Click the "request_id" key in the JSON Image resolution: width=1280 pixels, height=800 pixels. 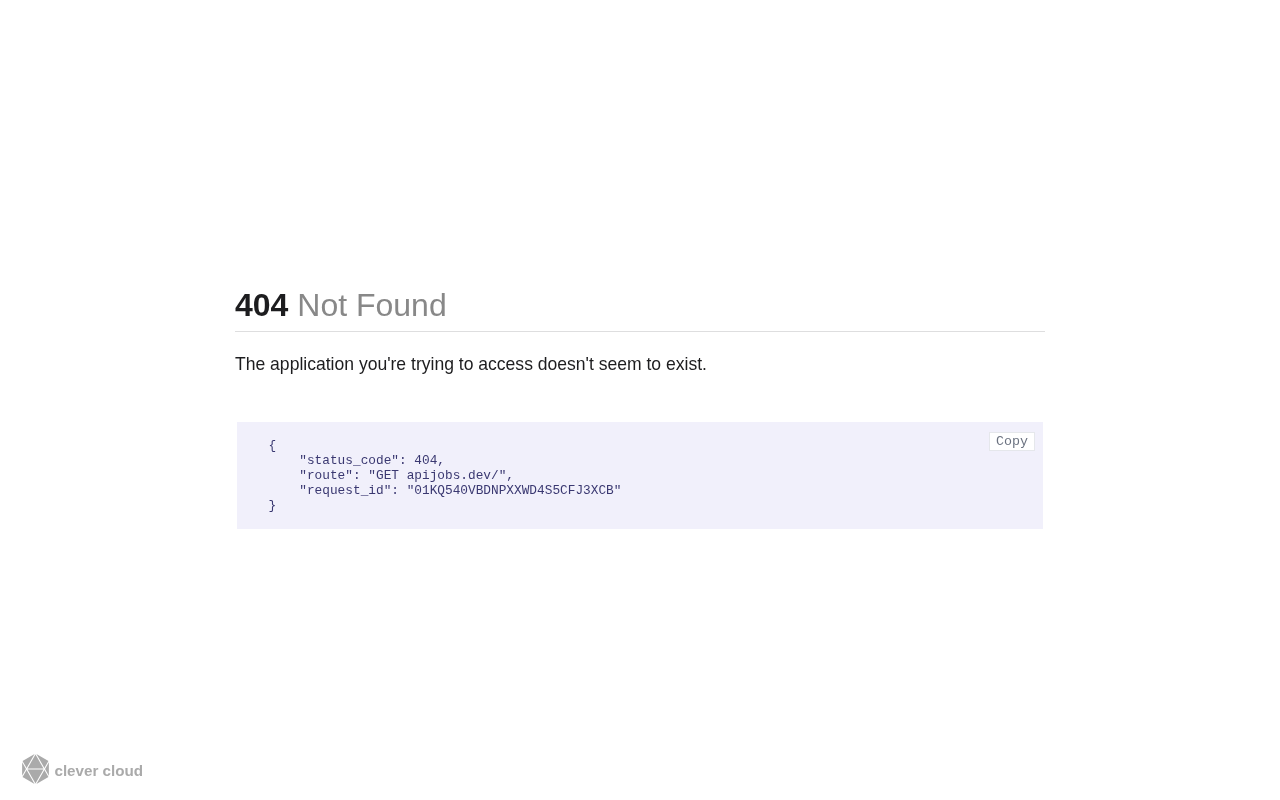pos(345,491)
